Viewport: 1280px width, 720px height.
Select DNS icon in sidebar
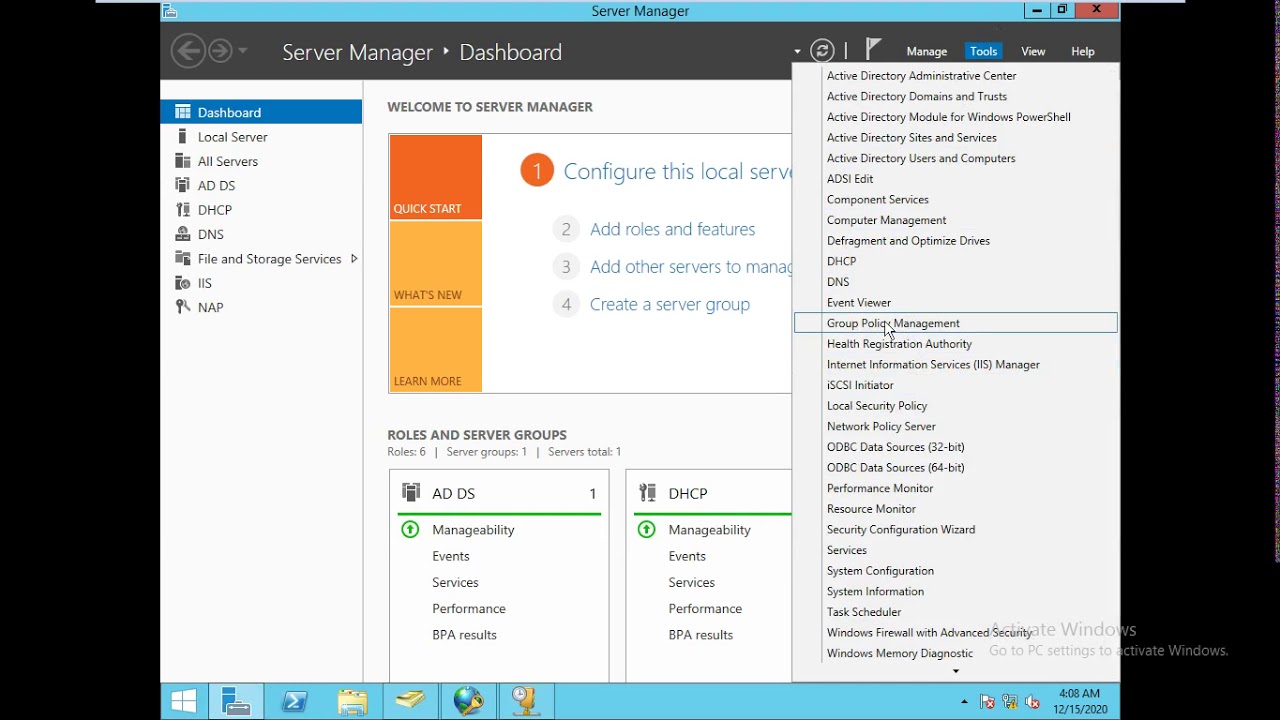[x=183, y=234]
